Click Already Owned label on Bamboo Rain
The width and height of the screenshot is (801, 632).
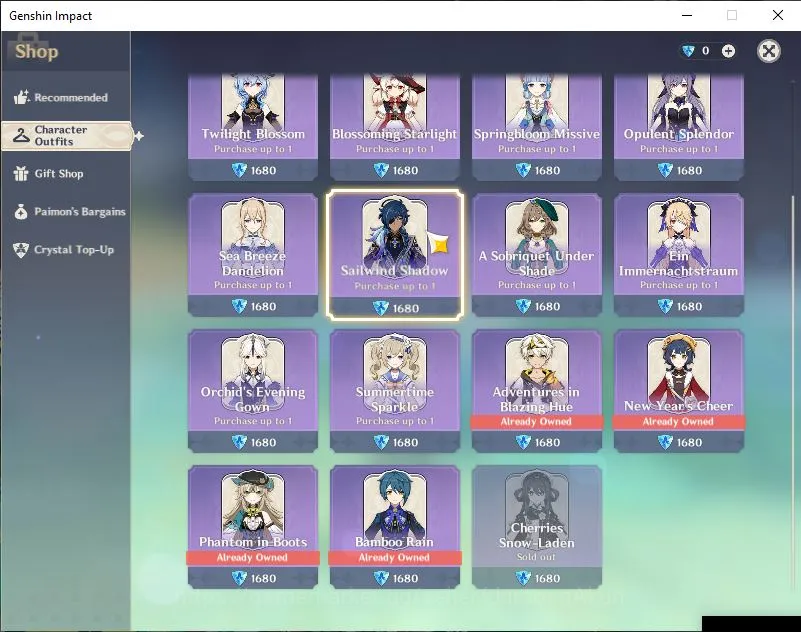tap(394, 557)
